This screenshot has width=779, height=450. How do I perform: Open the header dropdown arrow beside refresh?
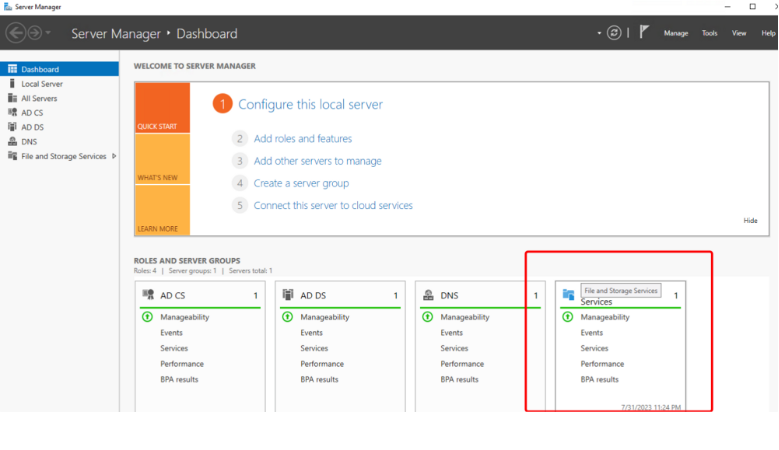(599, 33)
